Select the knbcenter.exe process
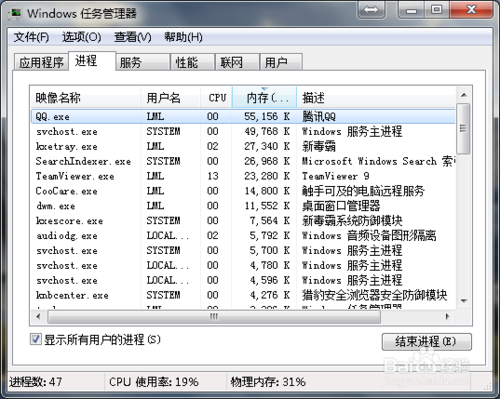The width and height of the screenshot is (500, 399). [243, 295]
